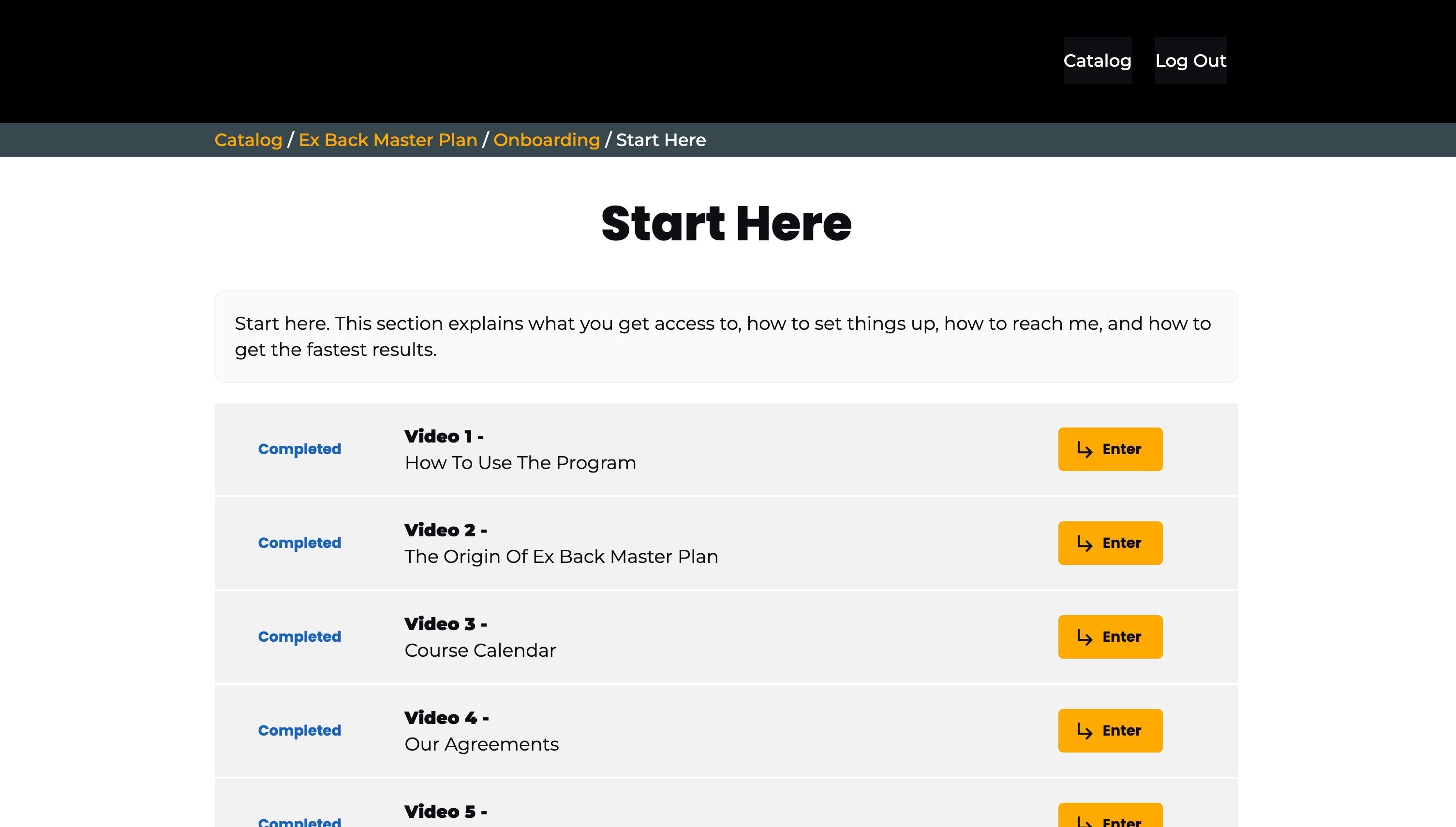Click the Completed status on Video 1

tap(299, 449)
